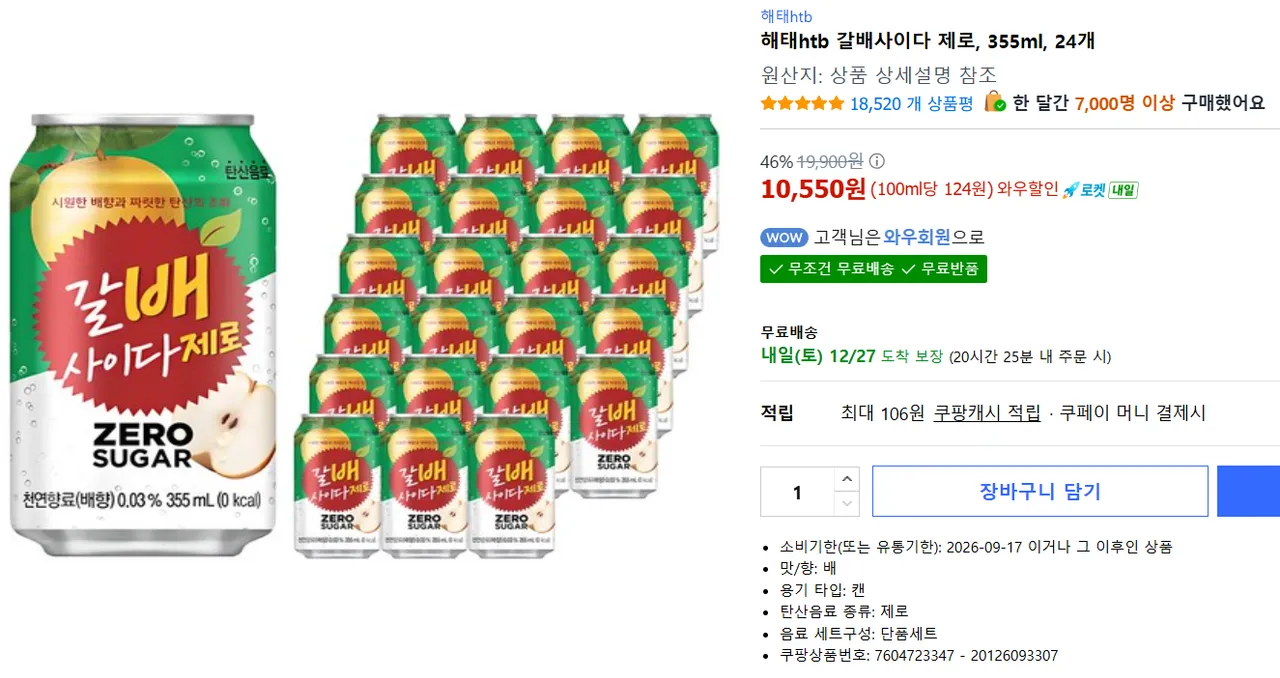
Task: Open the 해태htb brand link
Action: pos(786,16)
